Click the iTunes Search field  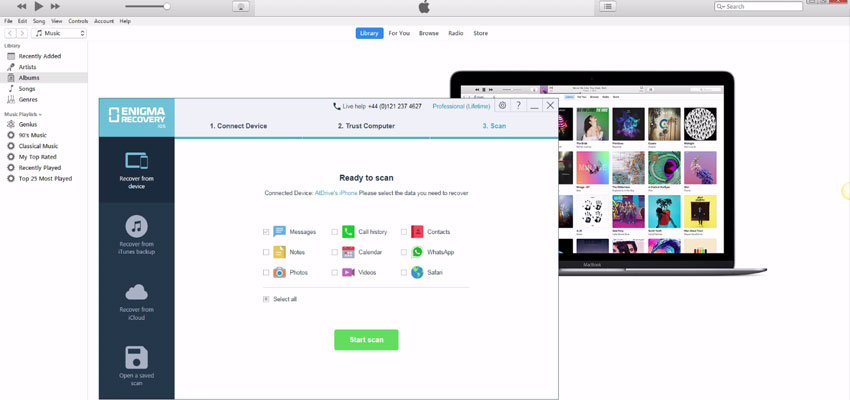click(758, 7)
